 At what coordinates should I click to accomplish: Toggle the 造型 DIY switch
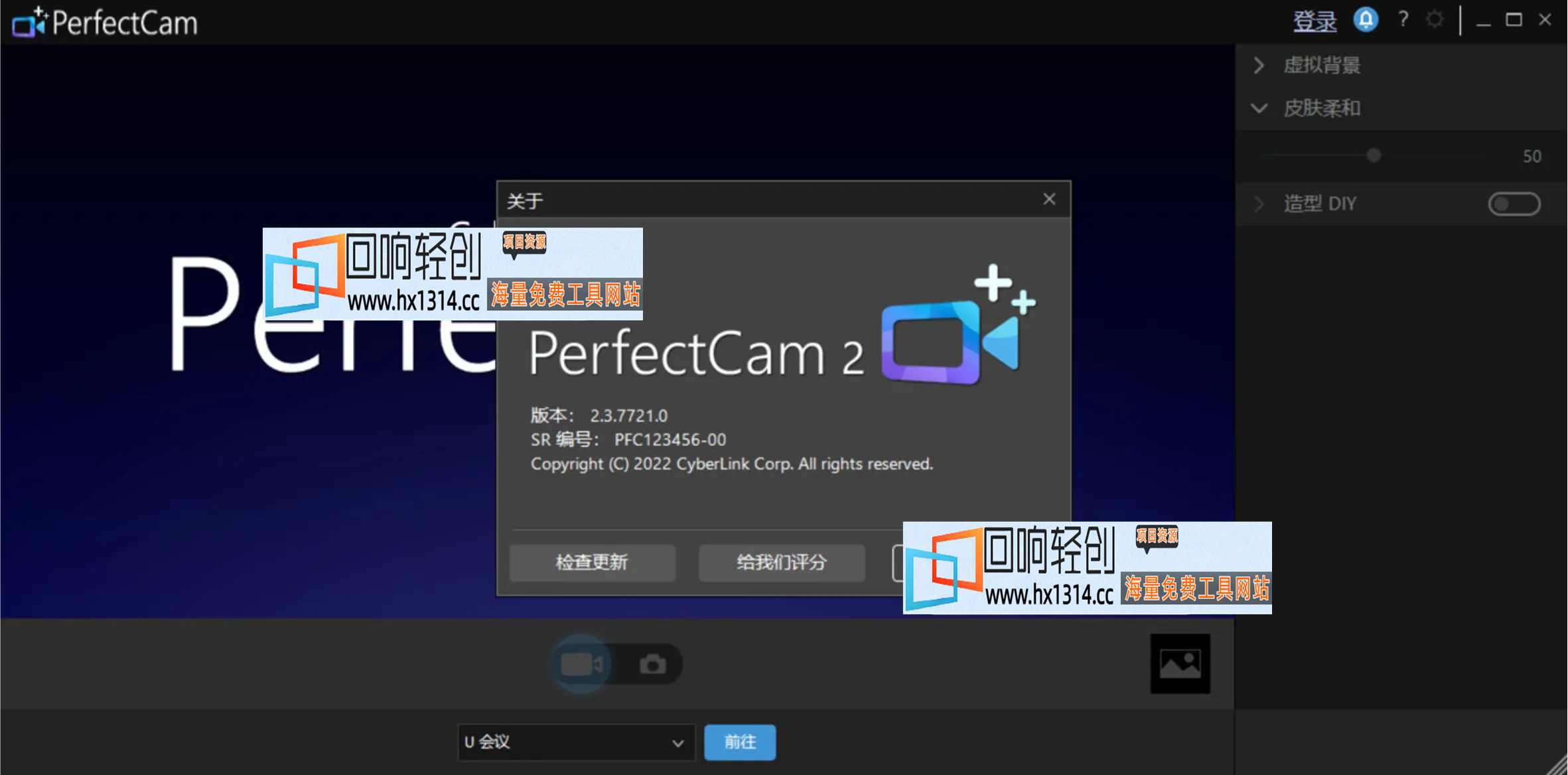coord(1514,204)
